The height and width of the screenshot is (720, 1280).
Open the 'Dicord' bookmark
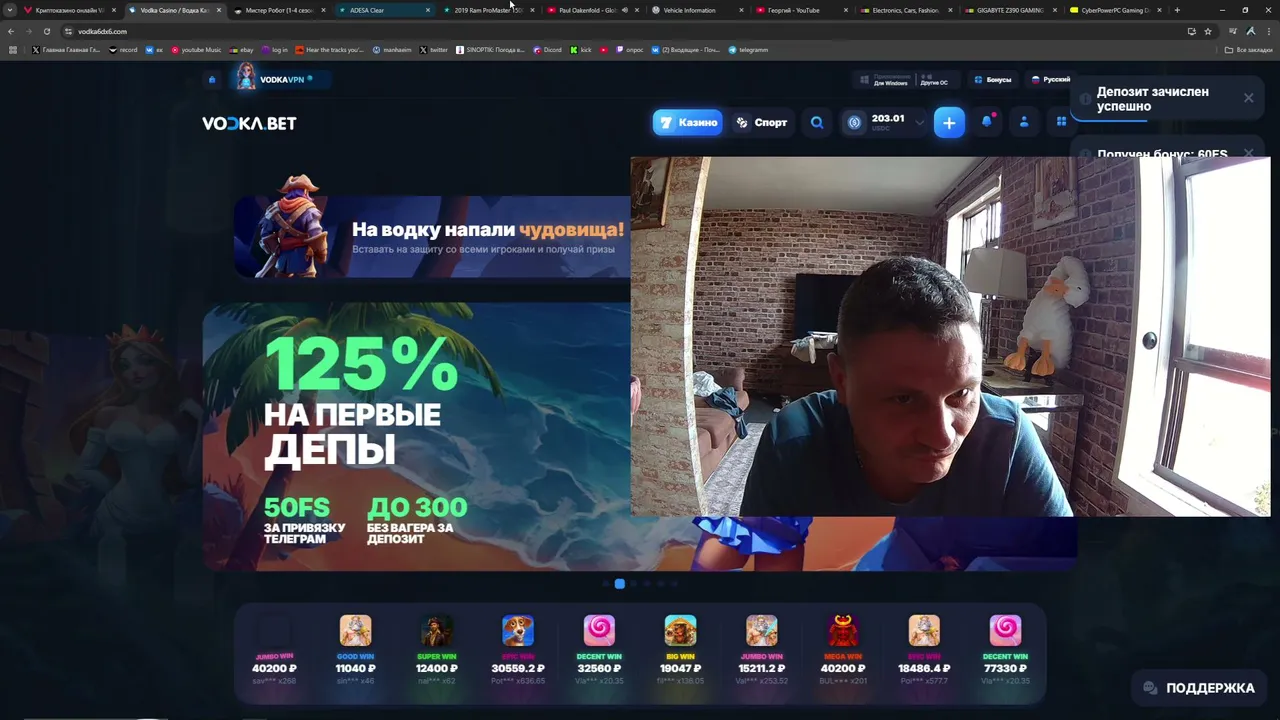point(546,49)
